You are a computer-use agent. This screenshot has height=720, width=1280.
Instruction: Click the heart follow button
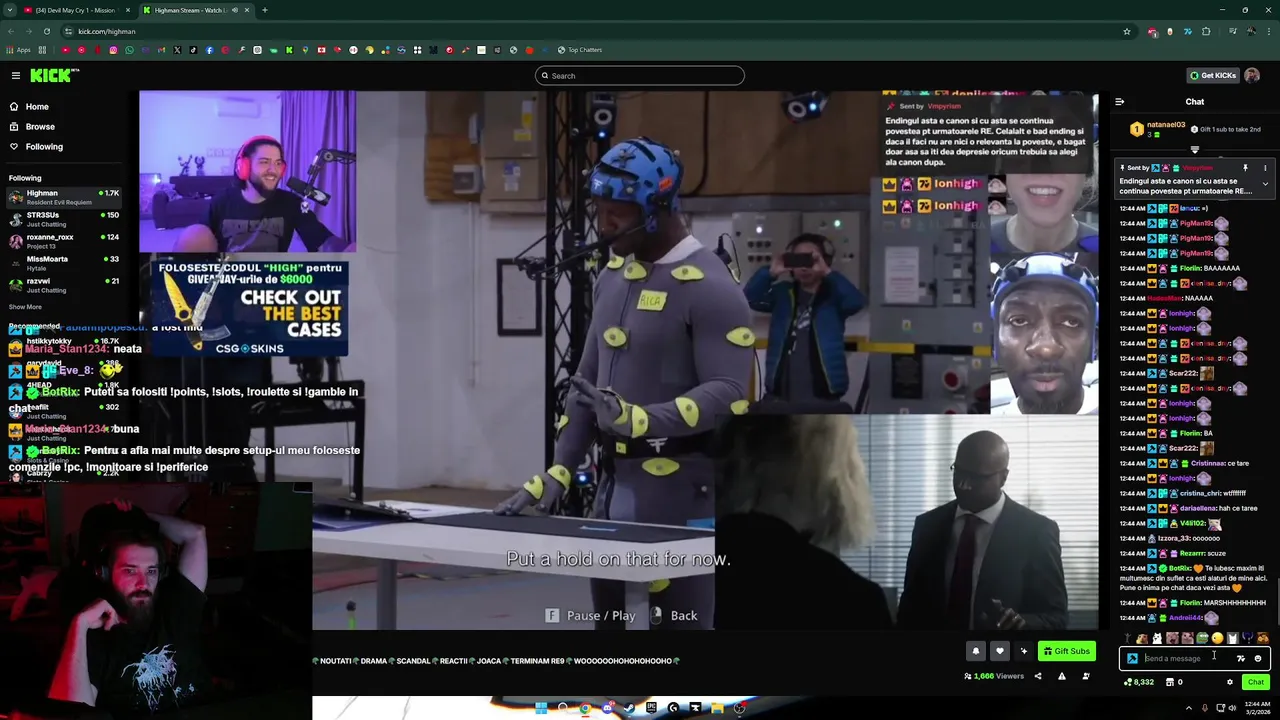click(x=999, y=651)
